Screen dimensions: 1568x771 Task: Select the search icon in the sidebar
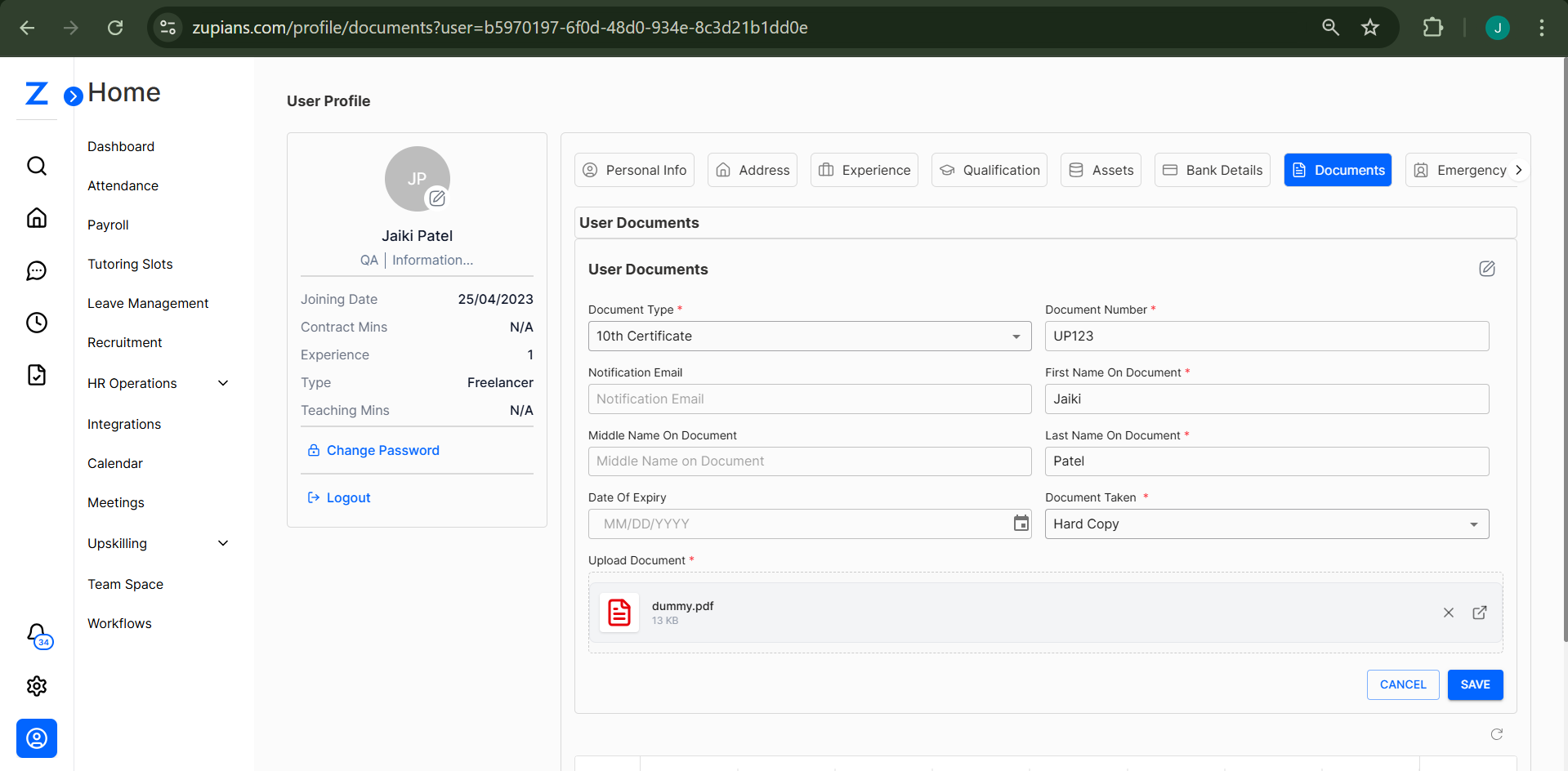(x=37, y=166)
